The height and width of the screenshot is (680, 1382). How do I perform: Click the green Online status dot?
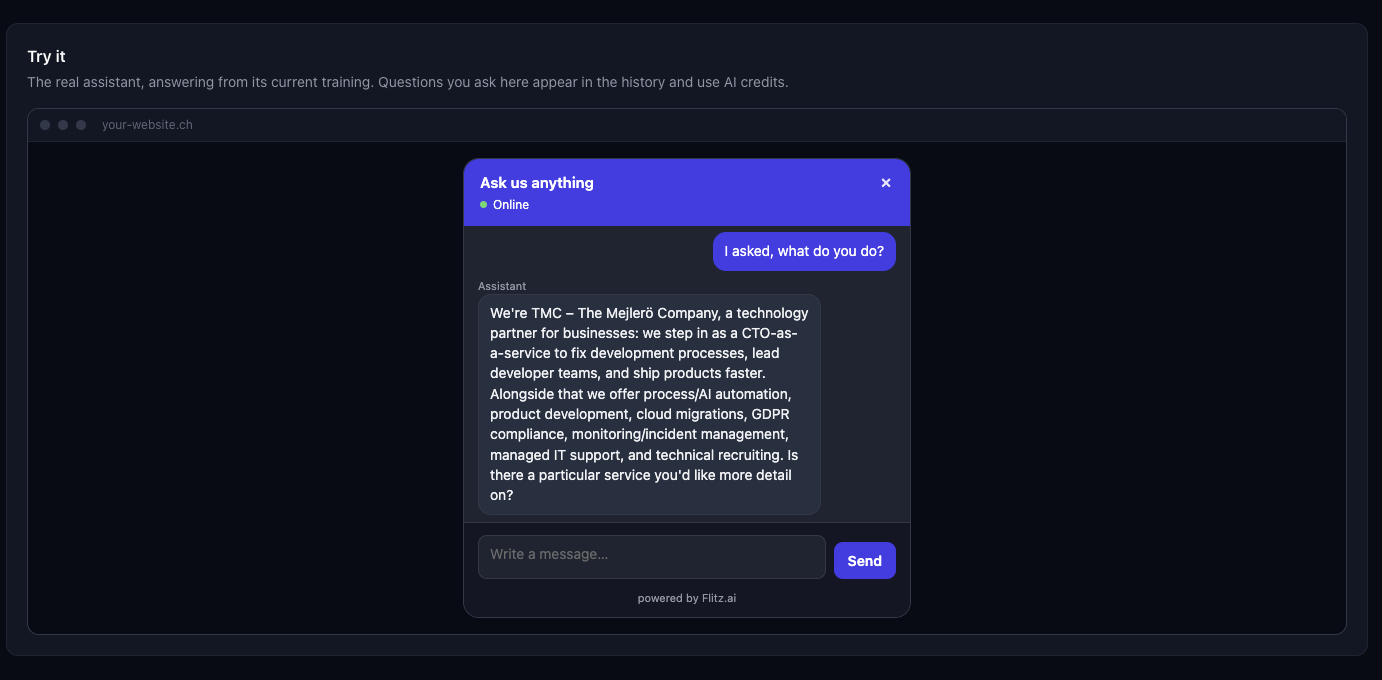[484, 205]
